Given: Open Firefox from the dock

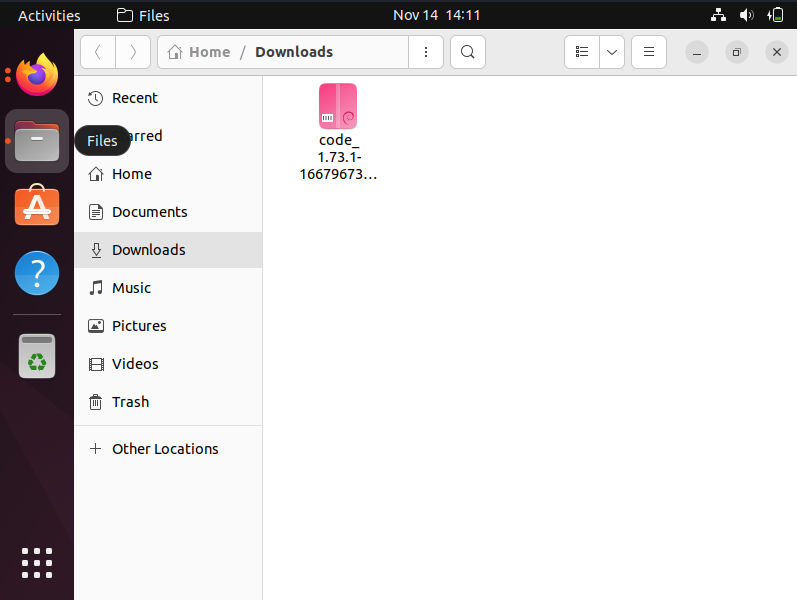Looking at the screenshot, I should (37, 75).
